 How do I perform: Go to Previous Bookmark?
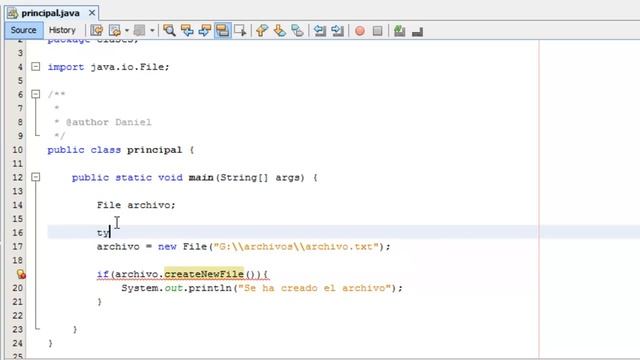pyautogui.click(x=262, y=31)
